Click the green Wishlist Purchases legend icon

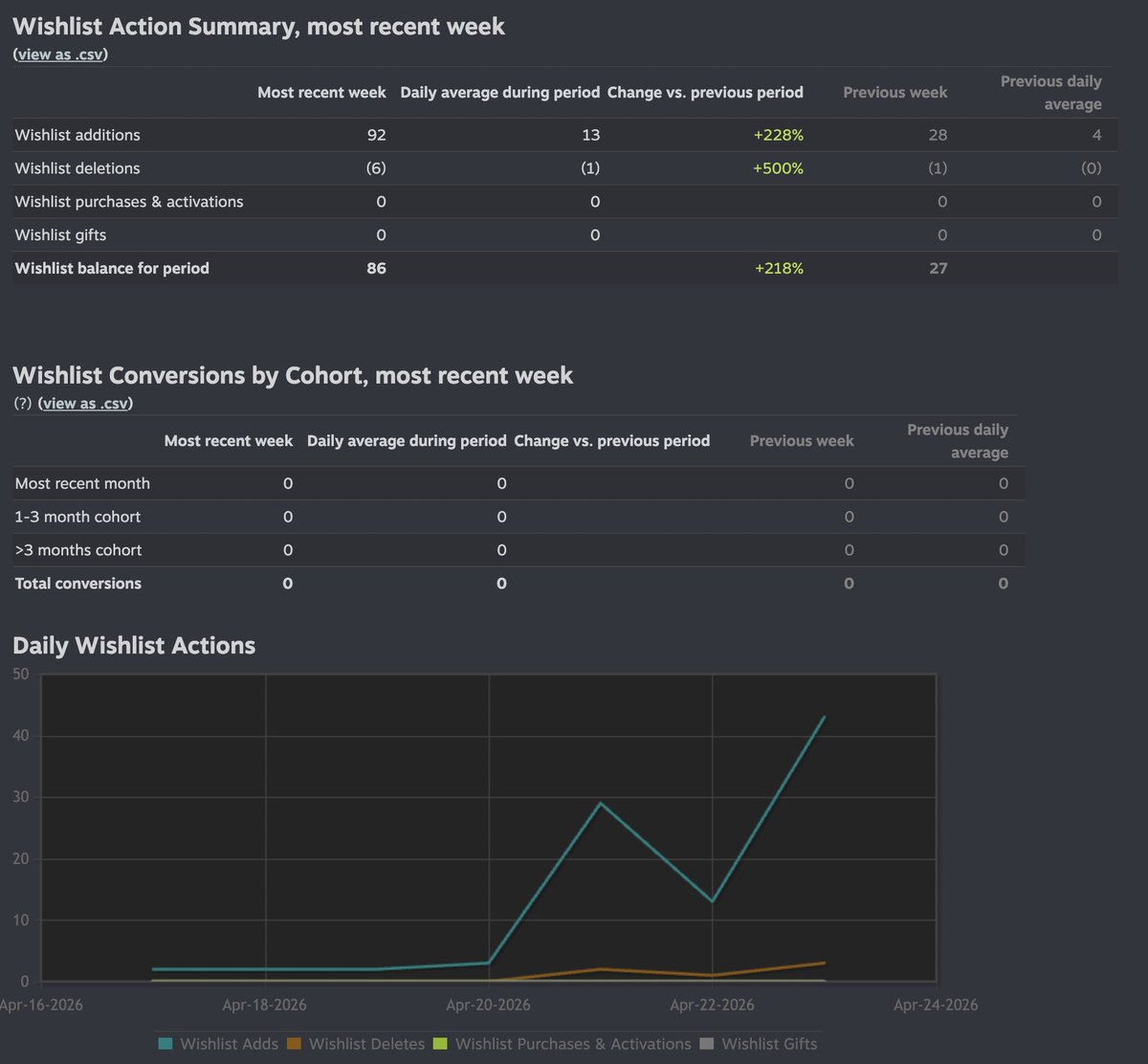pos(441,1044)
